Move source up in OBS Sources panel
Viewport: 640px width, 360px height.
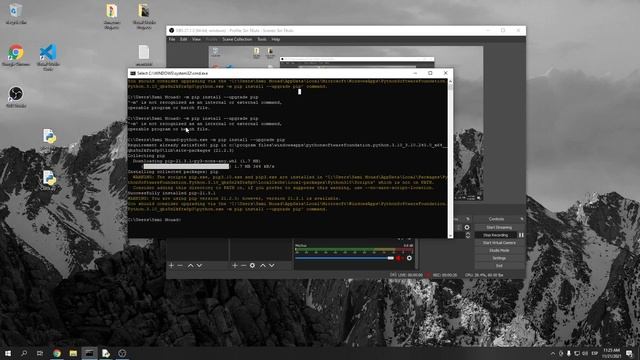pyautogui.click(x=263, y=265)
